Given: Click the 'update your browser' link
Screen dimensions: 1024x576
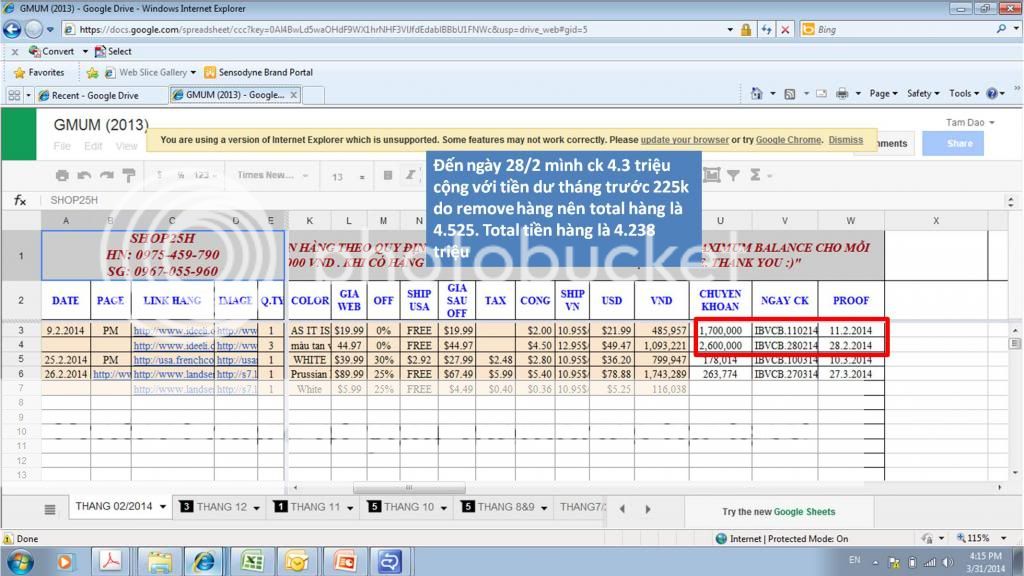Looking at the screenshot, I should pyautogui.click(x=684, y=140).
